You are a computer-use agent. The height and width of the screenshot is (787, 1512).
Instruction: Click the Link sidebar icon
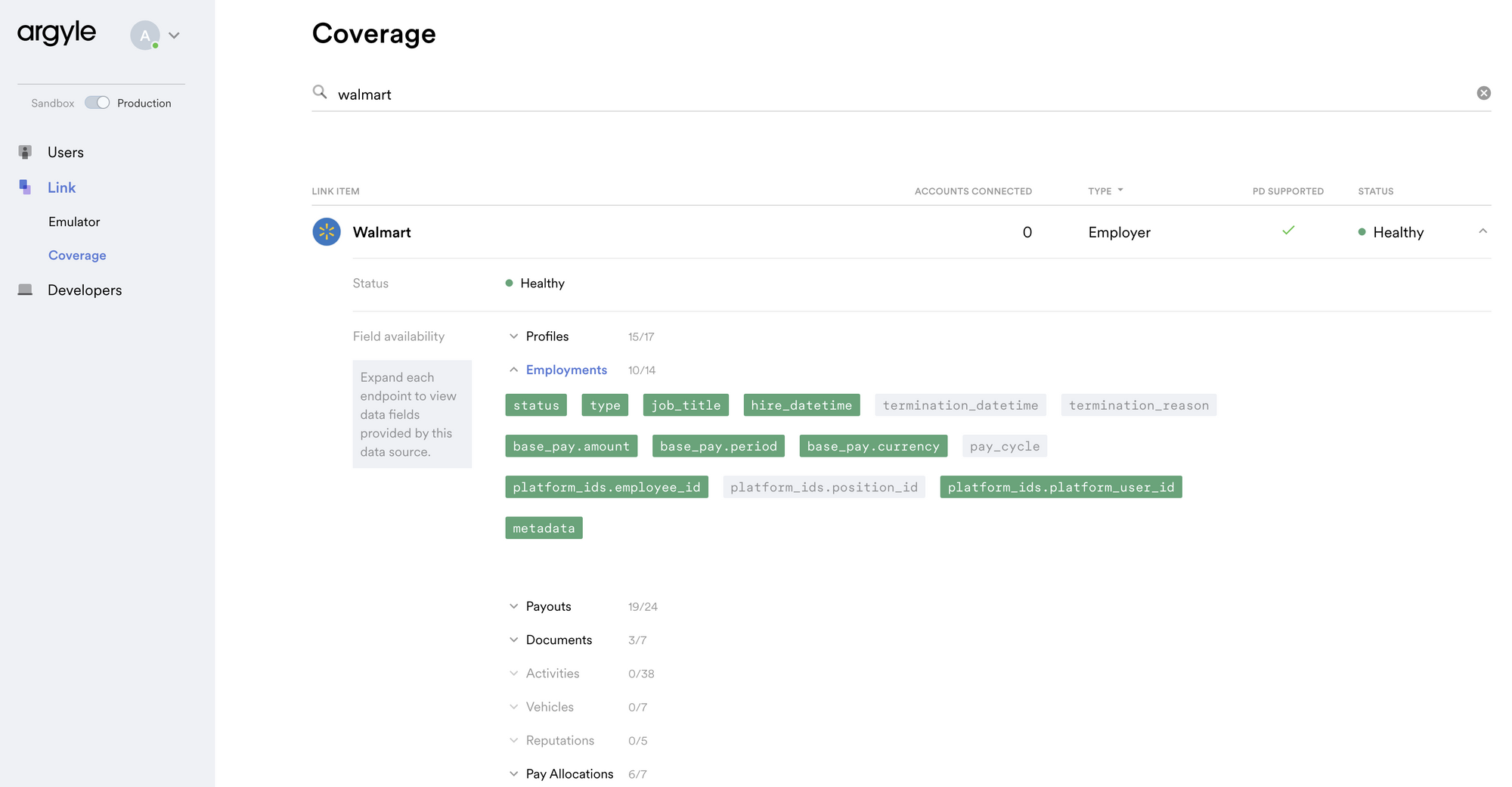tap(25, 187)
